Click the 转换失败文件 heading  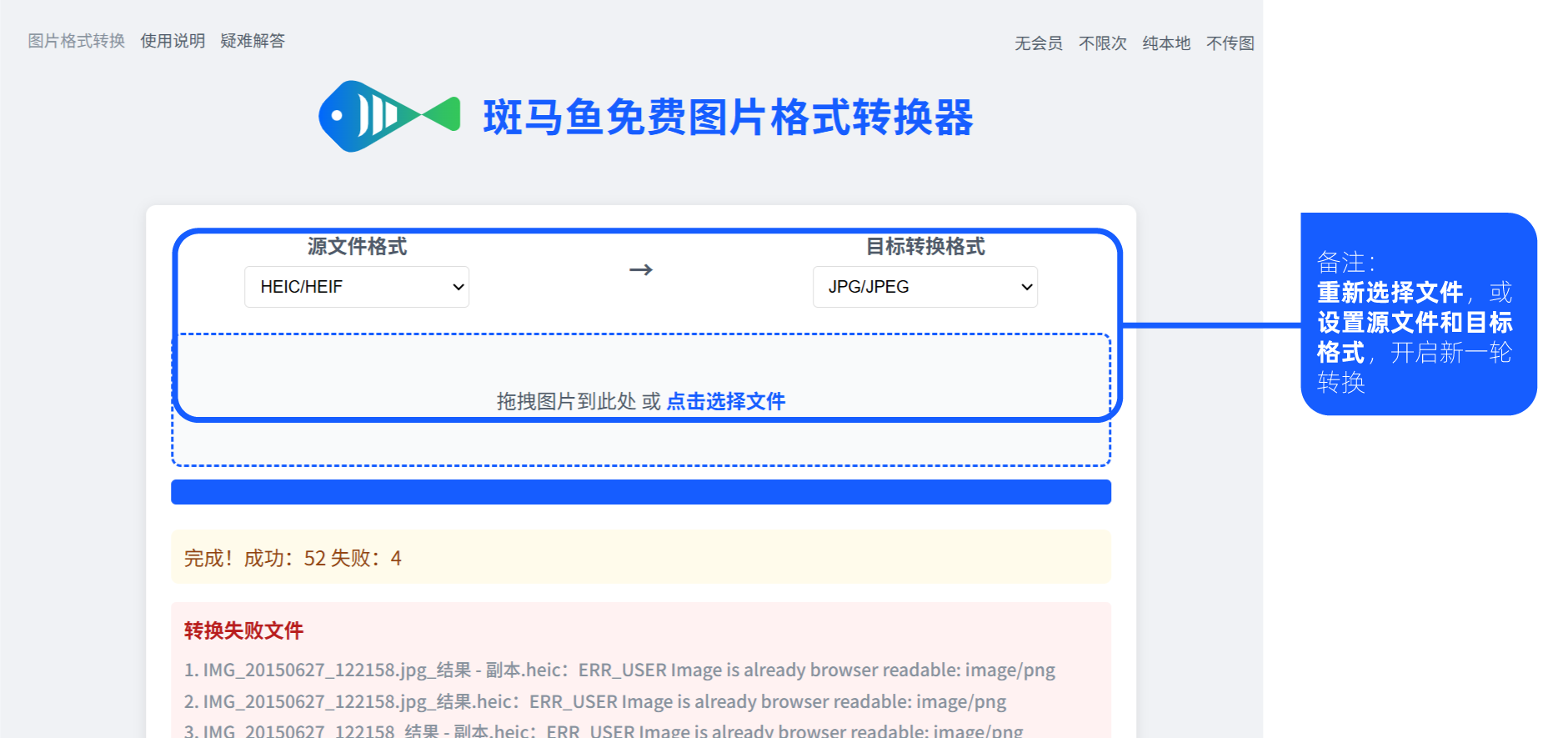(243, 630)
